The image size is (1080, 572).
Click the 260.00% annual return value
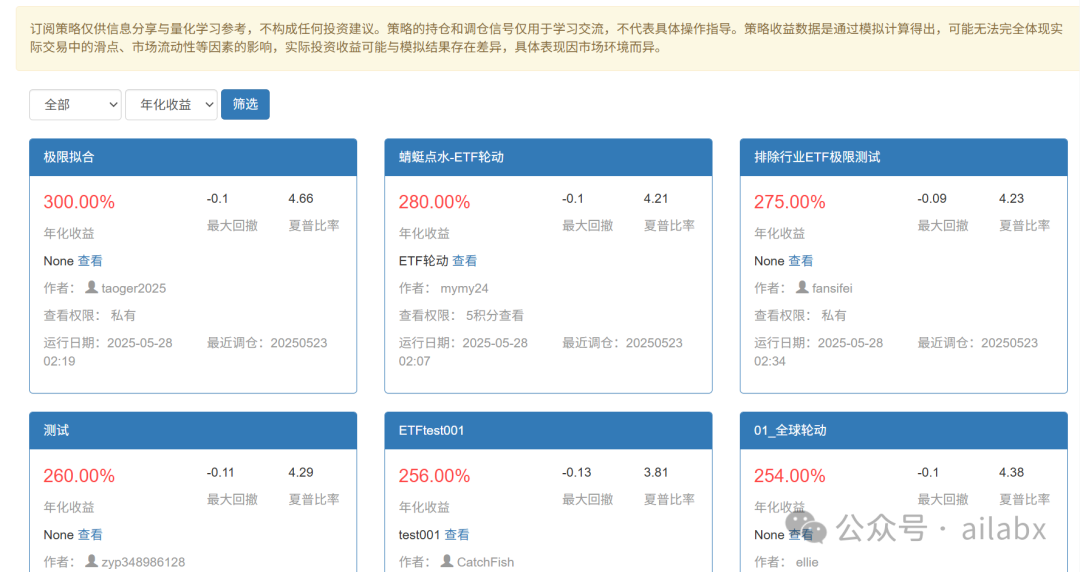click(x=79, y=476)
